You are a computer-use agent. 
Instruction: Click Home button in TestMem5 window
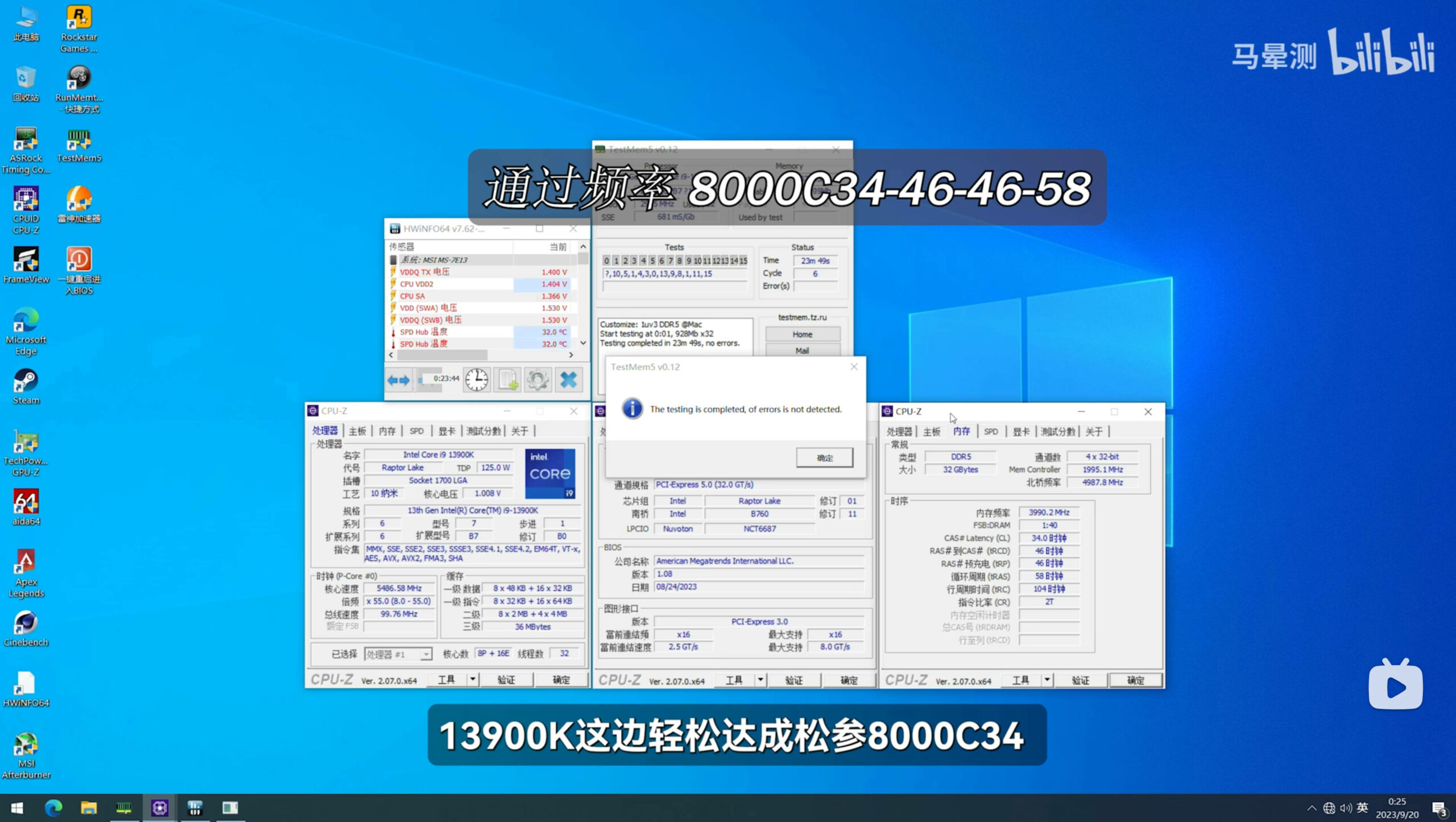pyautogui.click(x=803, y=334)
